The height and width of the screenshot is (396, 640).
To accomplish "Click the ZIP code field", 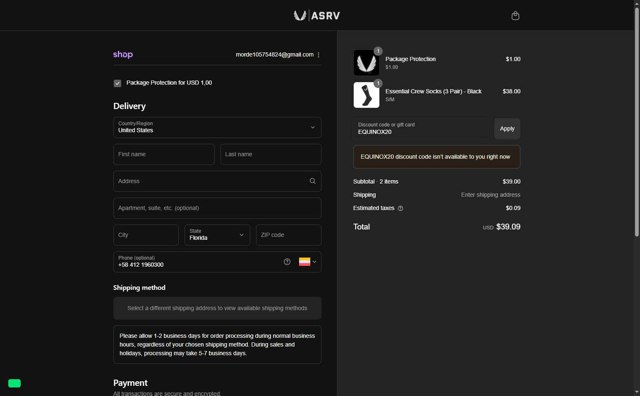I will (289, 235).
